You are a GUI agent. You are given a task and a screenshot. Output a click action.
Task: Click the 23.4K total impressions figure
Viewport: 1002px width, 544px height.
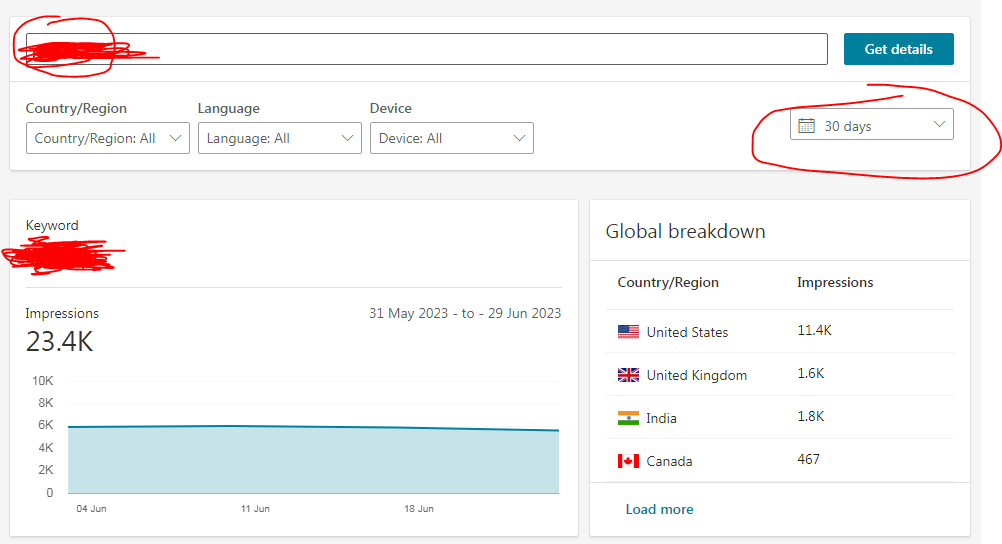(x=59, y=341)
